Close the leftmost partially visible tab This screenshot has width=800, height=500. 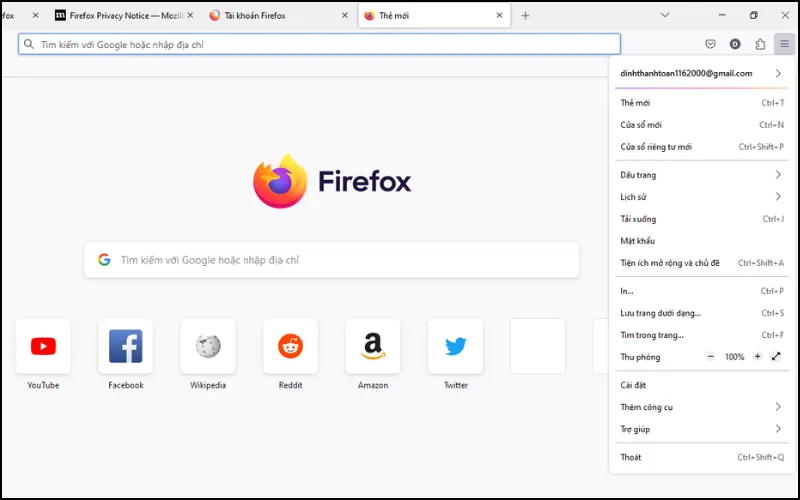35,15
